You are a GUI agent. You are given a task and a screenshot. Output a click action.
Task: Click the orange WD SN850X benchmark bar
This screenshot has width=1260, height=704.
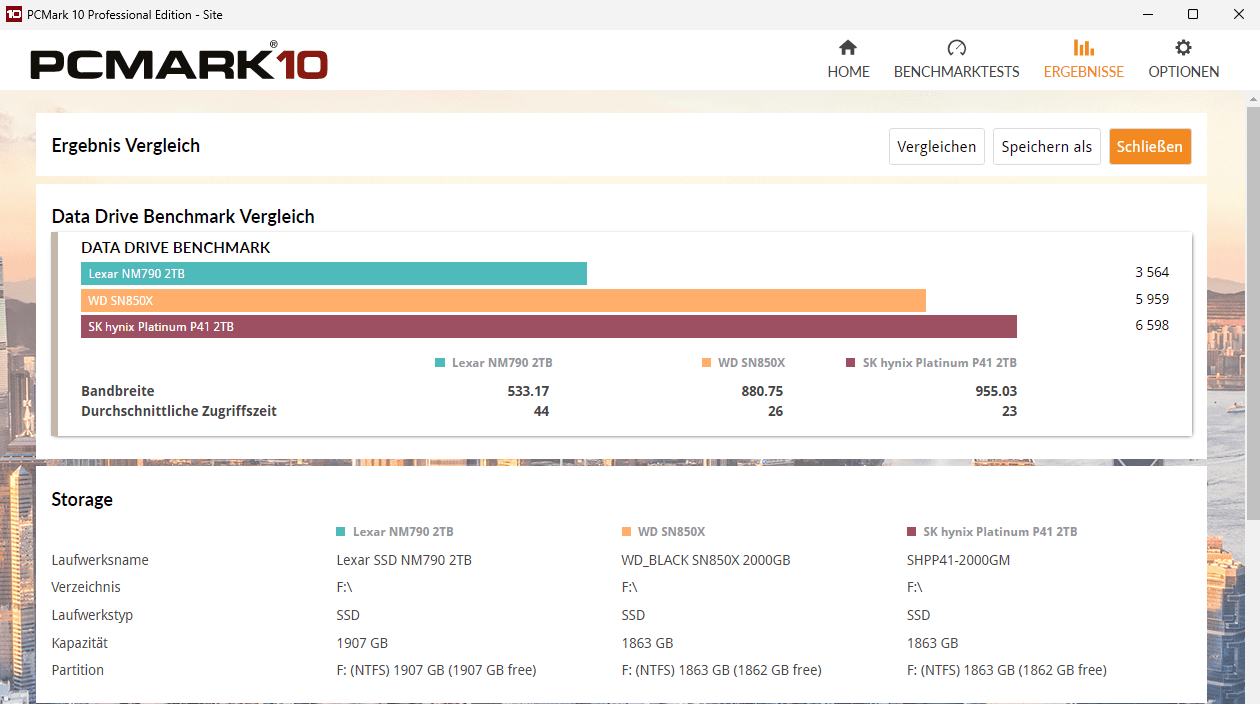[x=503, y=300]
